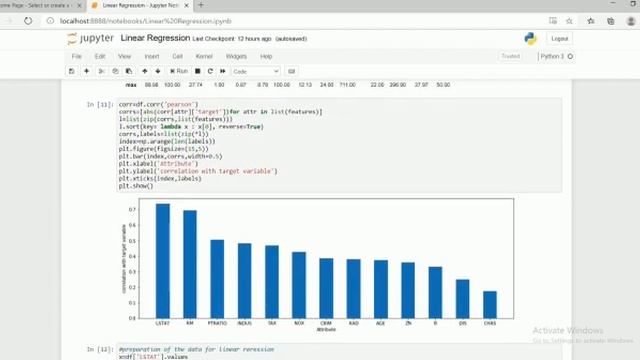The height and width of the screenshot is (360, 640).
Task: Open the Help menu
Action: 266,56
